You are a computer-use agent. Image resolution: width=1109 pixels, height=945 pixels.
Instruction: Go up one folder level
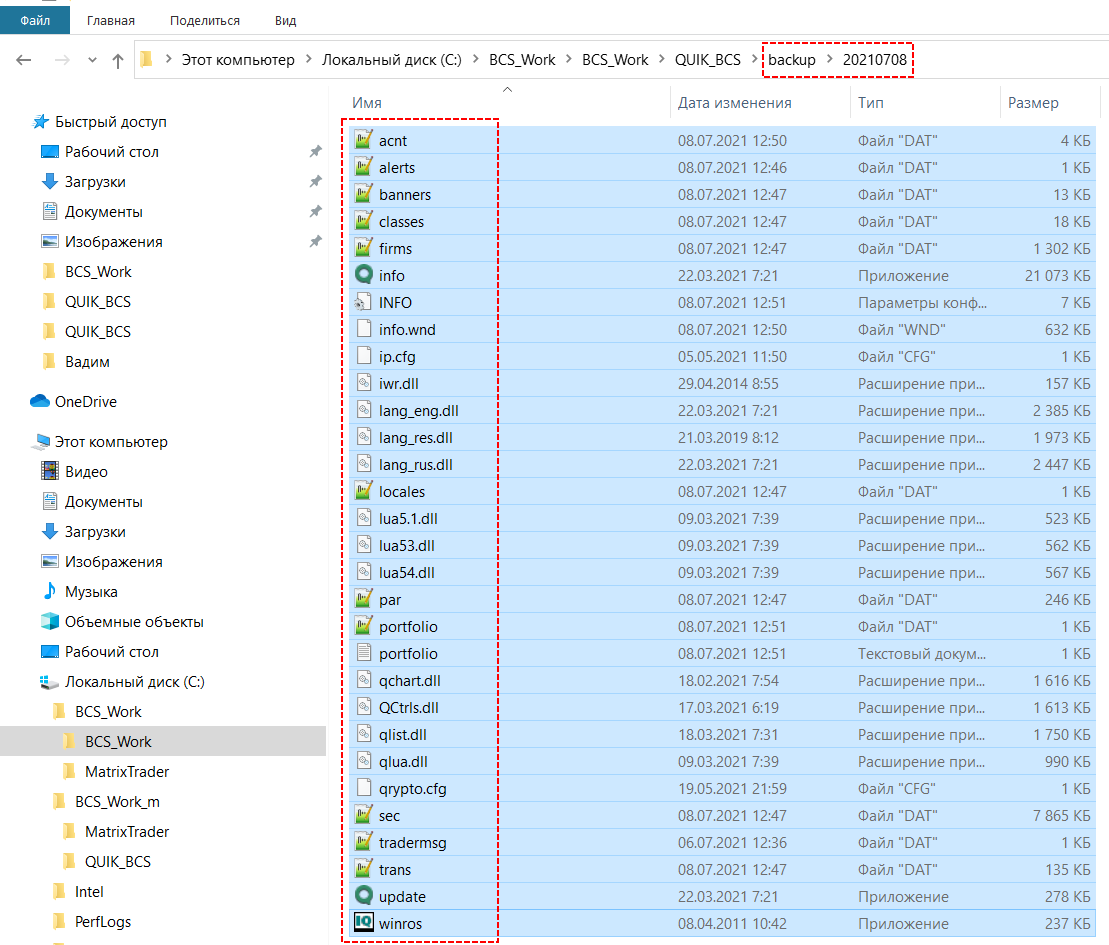[118, 61]
